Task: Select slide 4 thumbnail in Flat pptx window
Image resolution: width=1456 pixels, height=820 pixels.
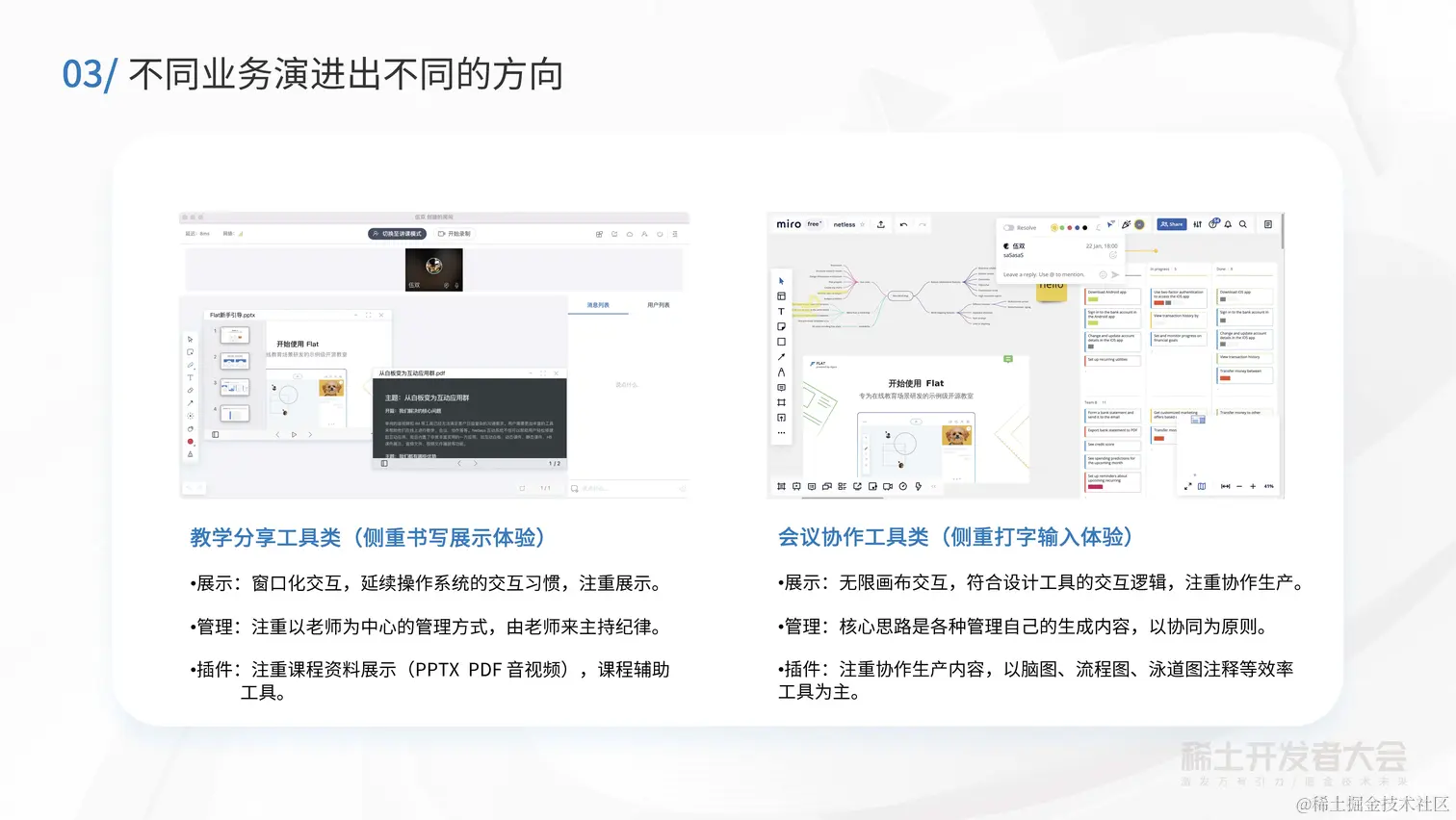Action: pyautogui.click(x=235, y=414)
